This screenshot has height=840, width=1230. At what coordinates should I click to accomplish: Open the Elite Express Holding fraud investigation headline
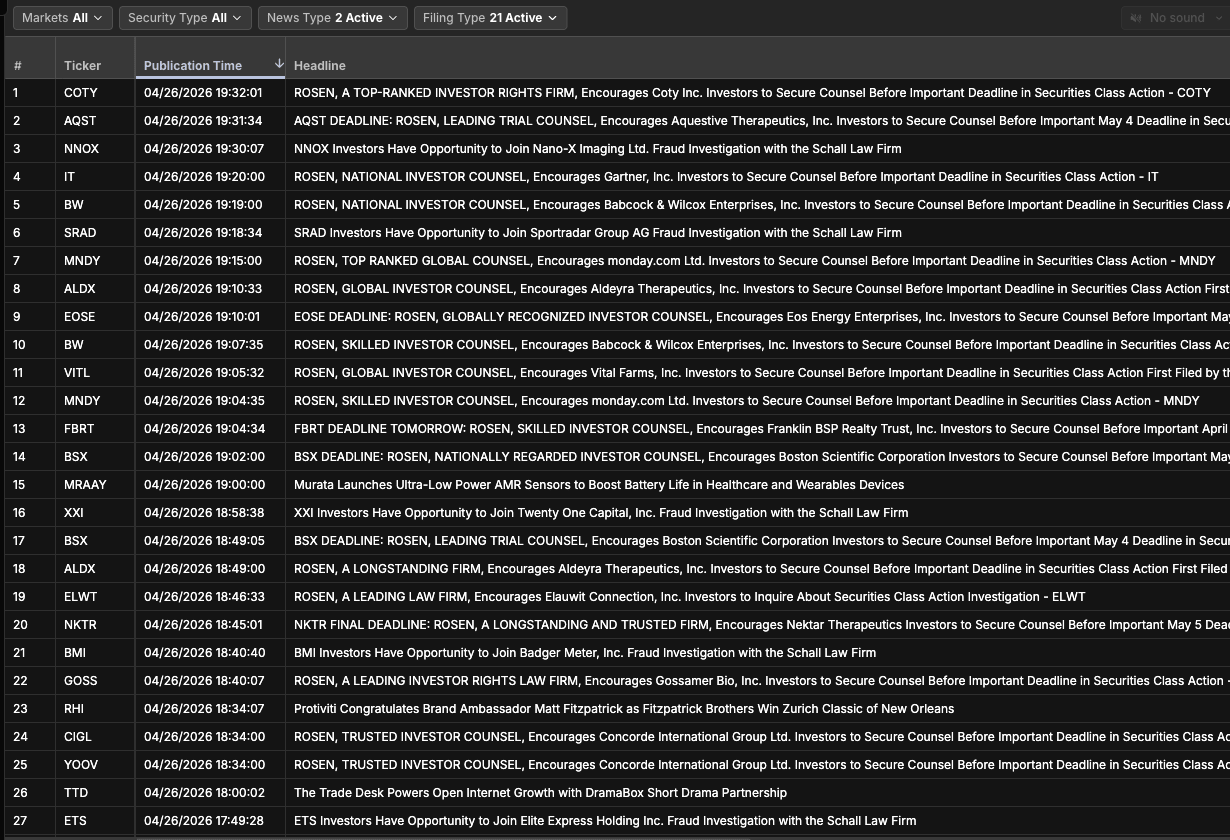point(605,821)
